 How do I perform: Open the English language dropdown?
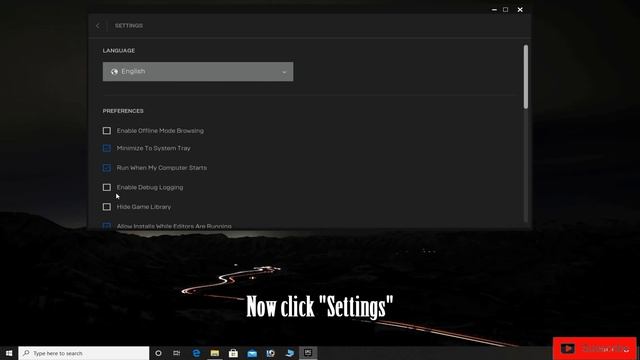[198, 72]
